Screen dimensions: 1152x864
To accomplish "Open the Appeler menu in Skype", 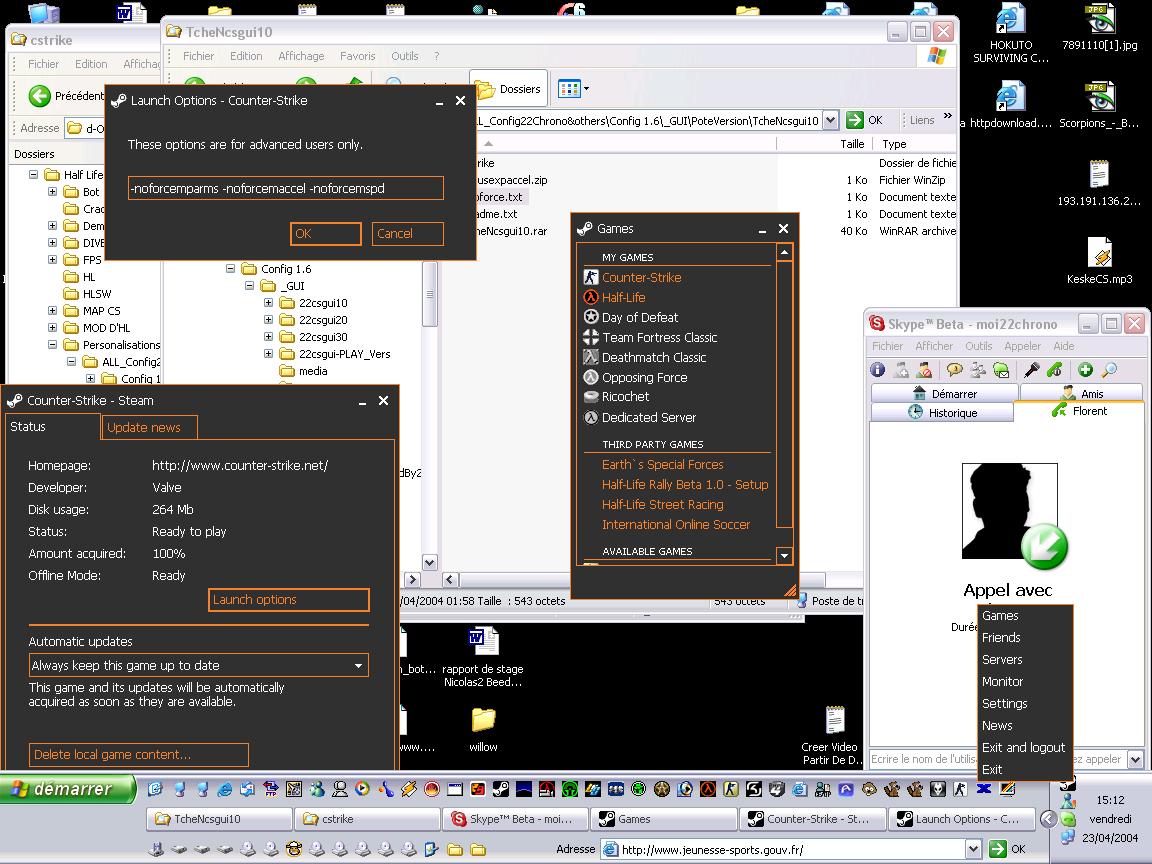I will pos(1022,346).
